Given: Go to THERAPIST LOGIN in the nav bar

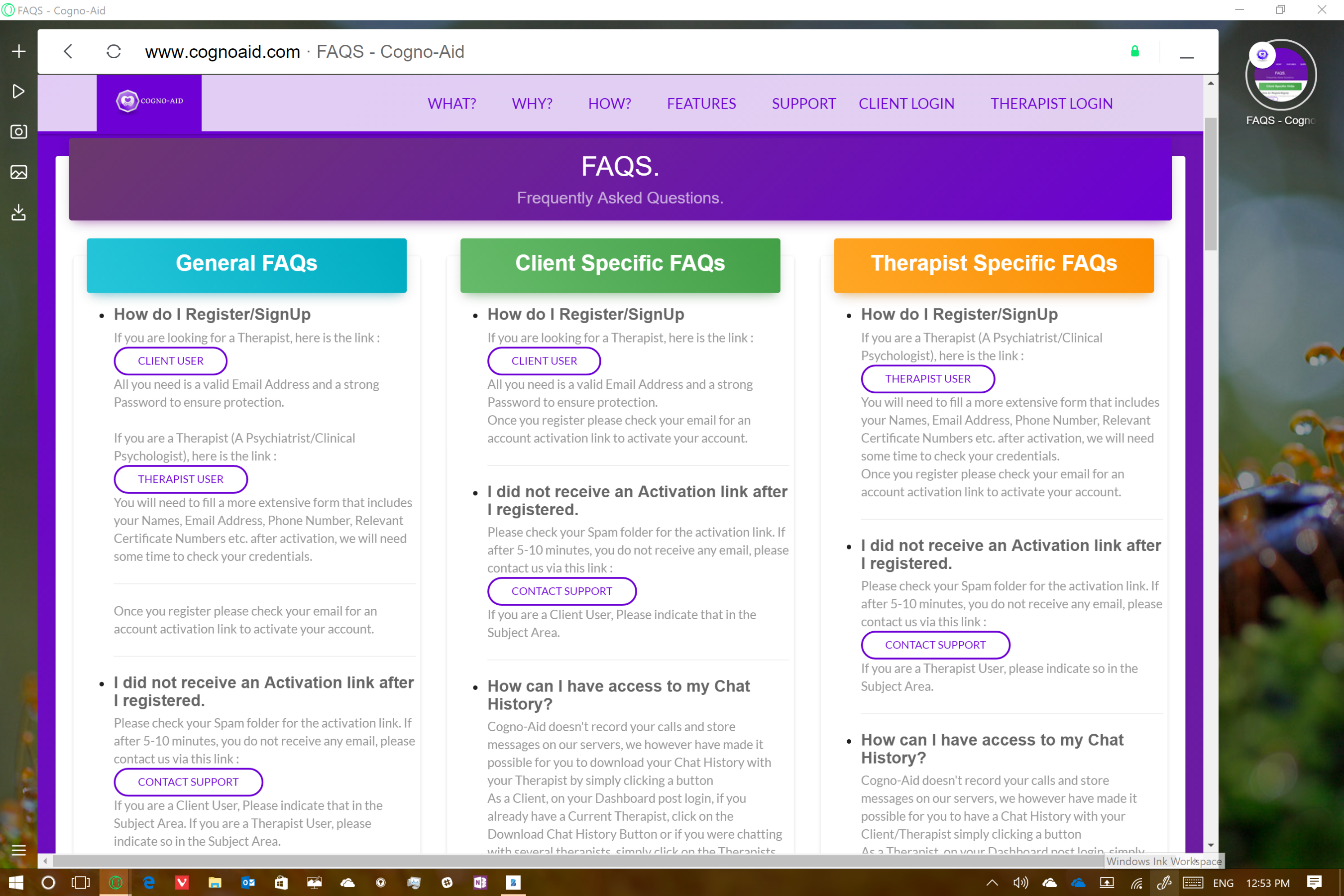Looking at the screenshot, I should pos(1051,104).
